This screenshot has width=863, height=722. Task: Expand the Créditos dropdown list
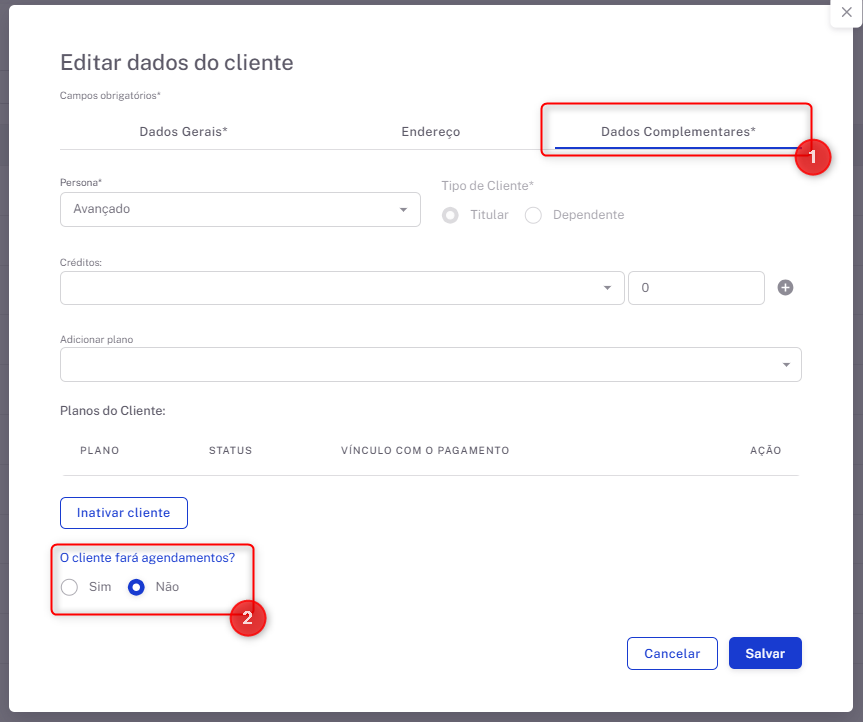click(342, 288)
